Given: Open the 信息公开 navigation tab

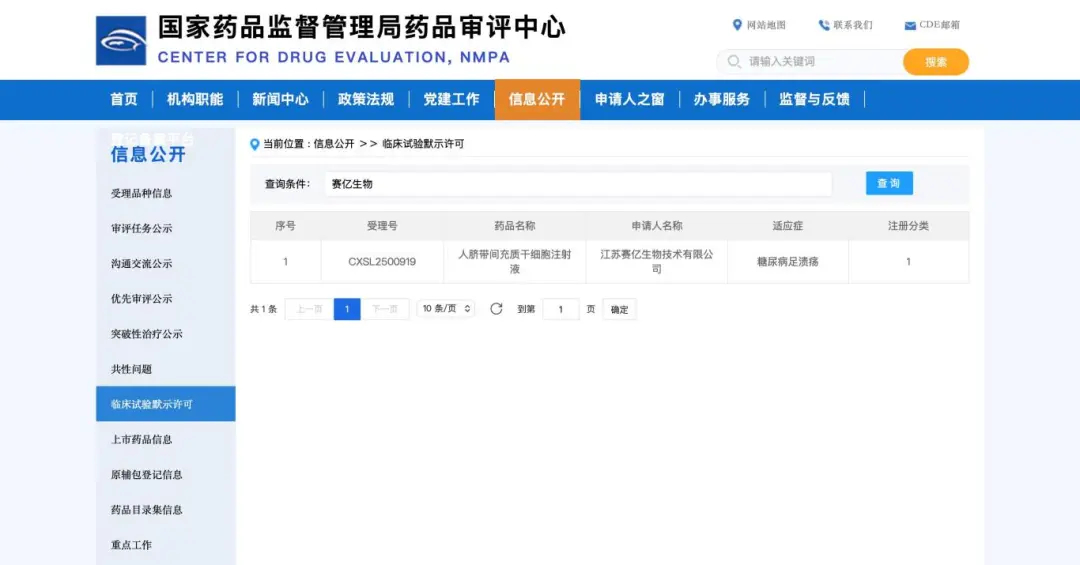Looking at the screenshot, I should [x=537, y=99].
